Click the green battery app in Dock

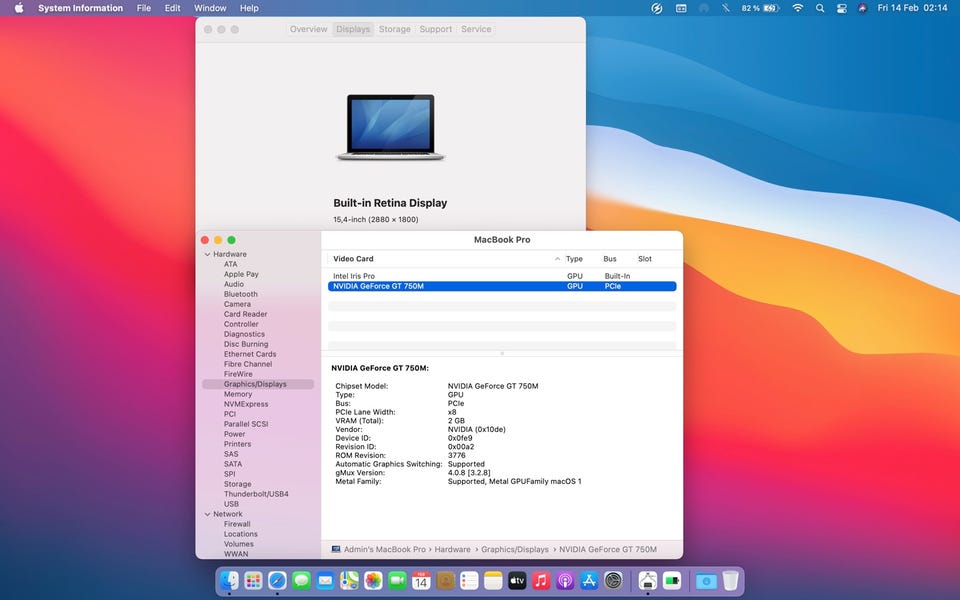coord(672,580)
